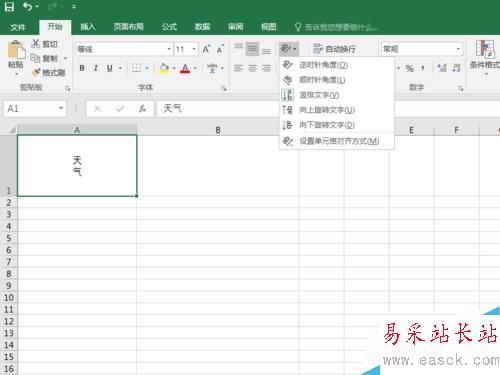Set top vertical alignment

point(238,47)
